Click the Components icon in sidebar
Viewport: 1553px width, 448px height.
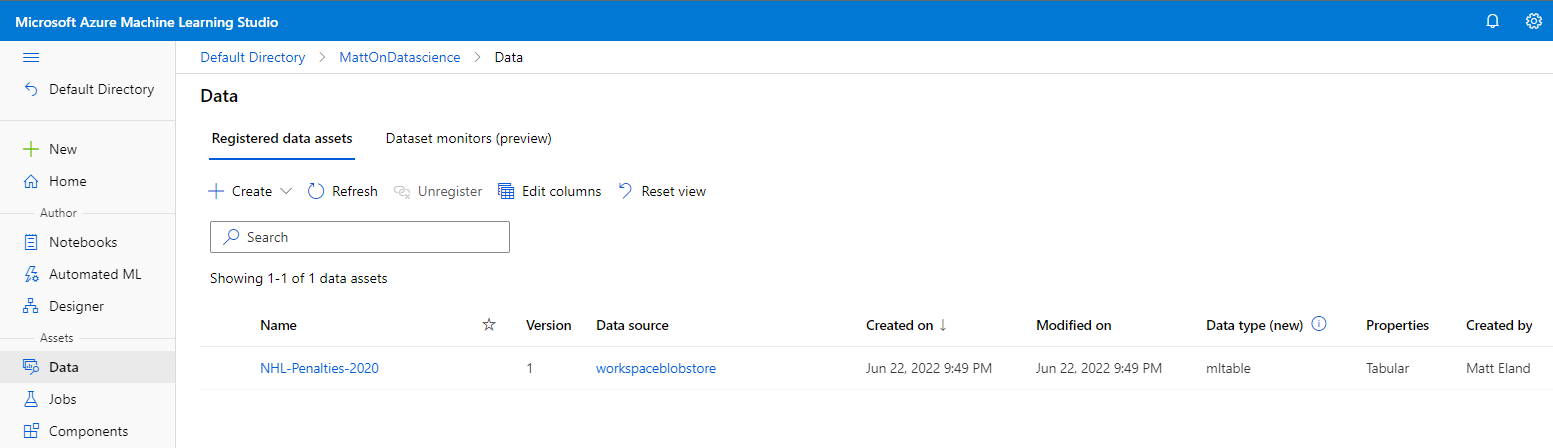tap(31, 432)
